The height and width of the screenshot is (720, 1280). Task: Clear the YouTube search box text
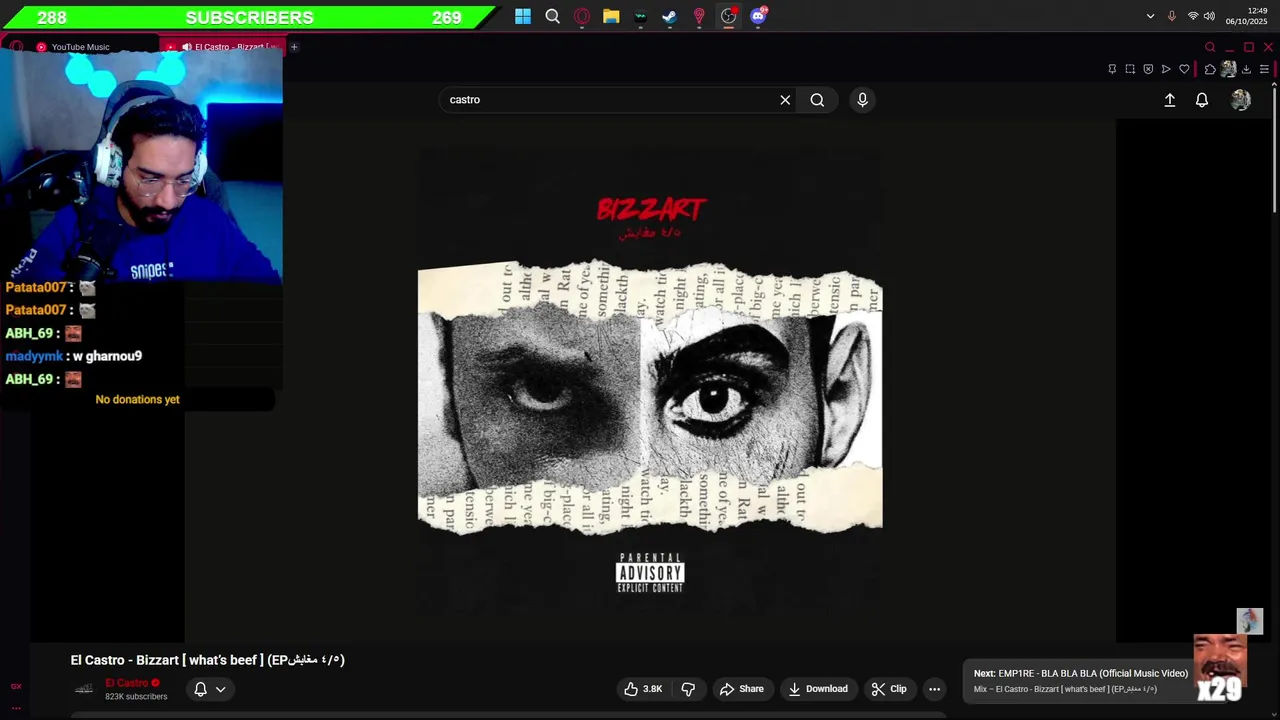[785, 100]
